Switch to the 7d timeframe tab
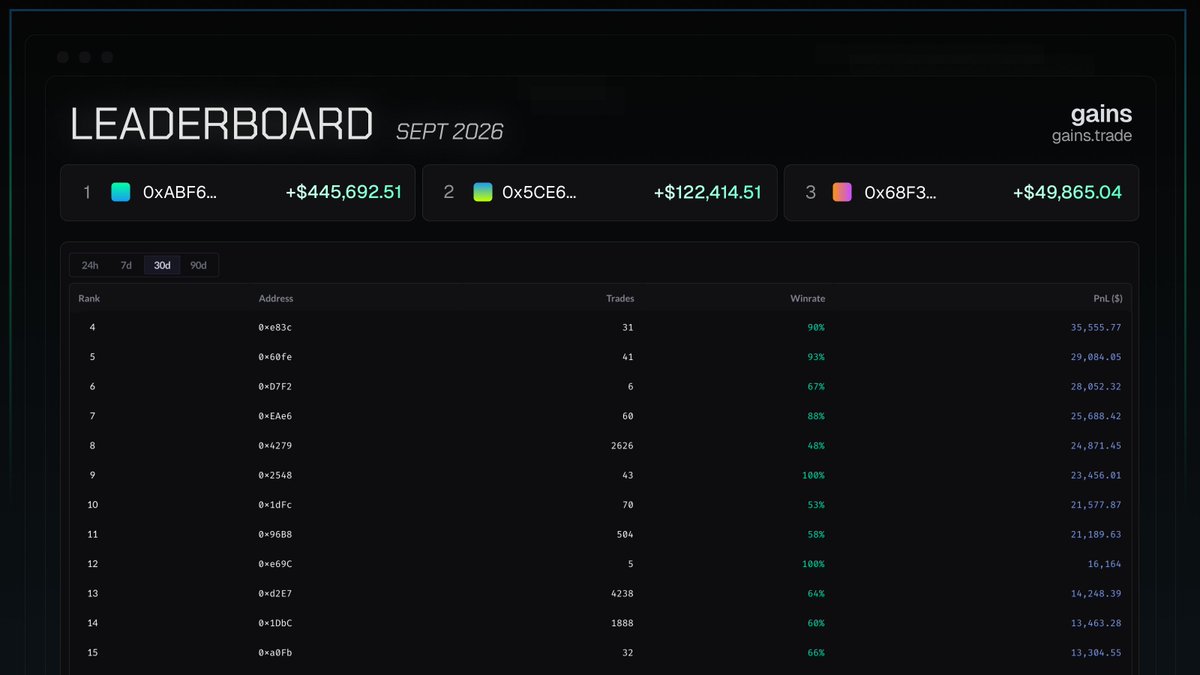1200x675 pixels. point(126,265)
